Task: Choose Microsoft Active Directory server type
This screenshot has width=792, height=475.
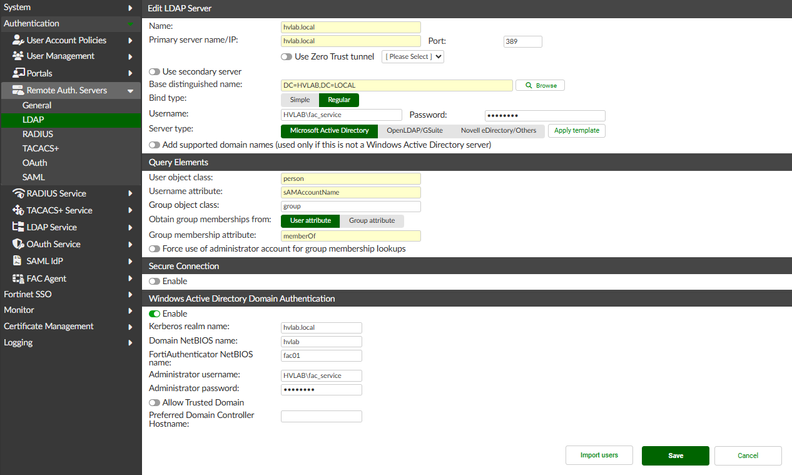Action: pyautogui.click(x=329, y=131)
